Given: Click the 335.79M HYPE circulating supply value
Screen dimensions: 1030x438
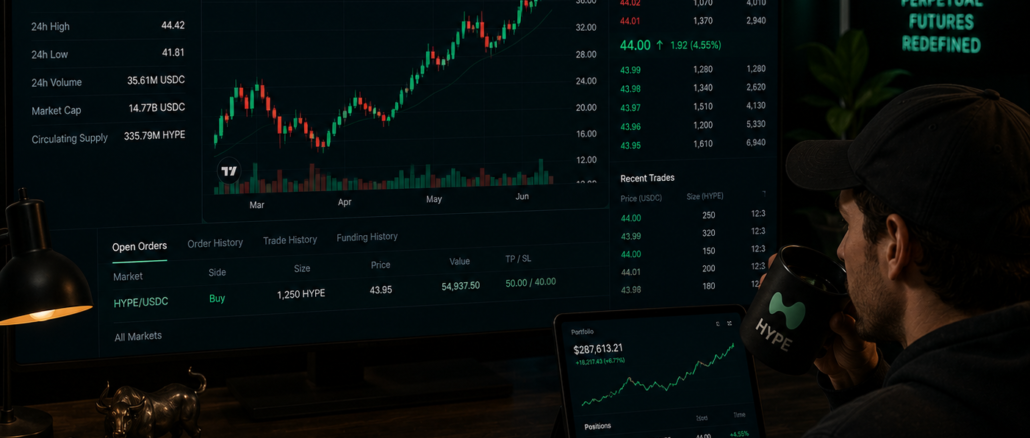Looking at the screenshot, I should pyautogui.click(x=154, y=136).
